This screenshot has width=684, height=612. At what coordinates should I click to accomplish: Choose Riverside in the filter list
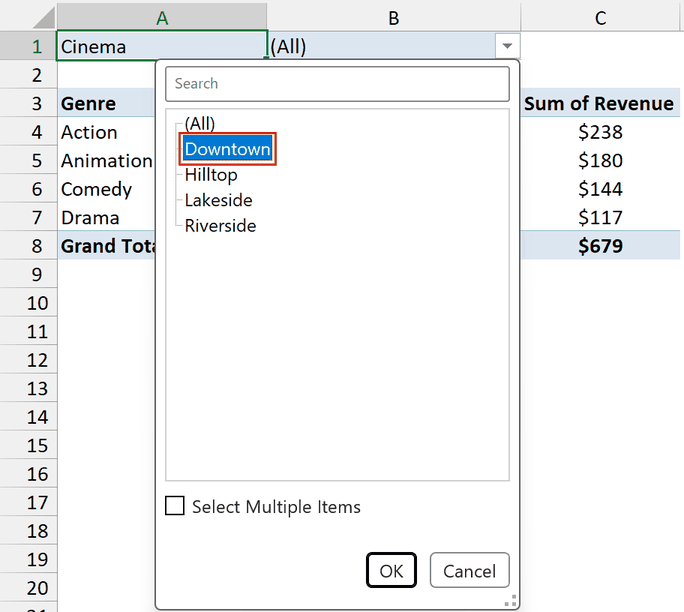coord(220,226)
